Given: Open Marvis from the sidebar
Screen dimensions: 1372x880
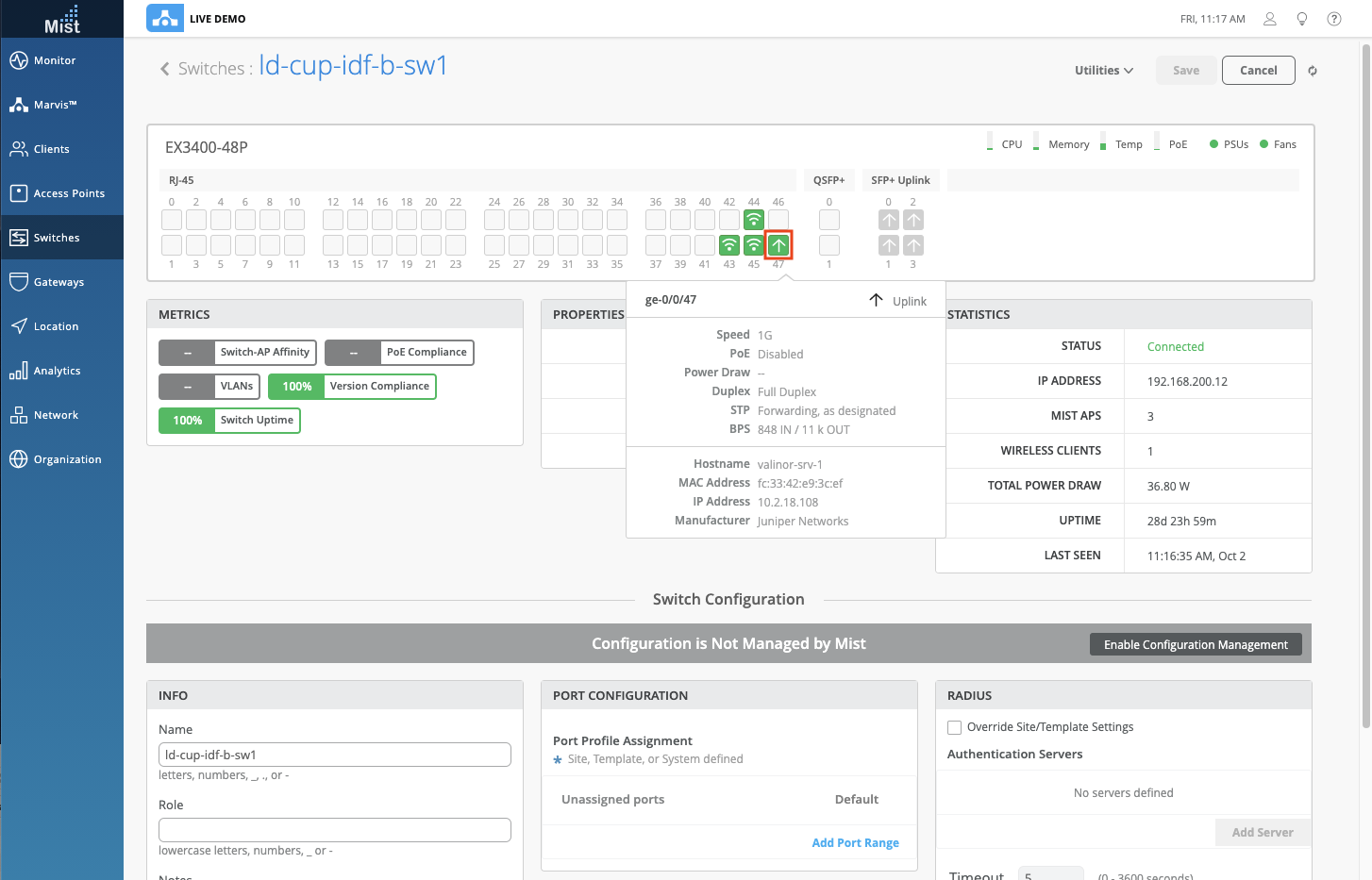Looking at the screenshot, I should click(x=61, y=105).
